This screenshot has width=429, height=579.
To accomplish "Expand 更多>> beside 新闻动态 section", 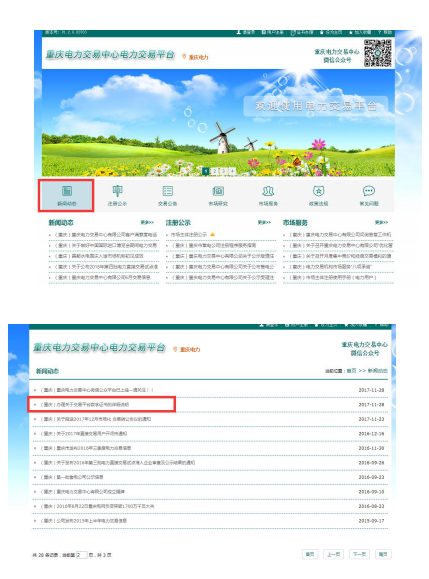I will [147, 222].
